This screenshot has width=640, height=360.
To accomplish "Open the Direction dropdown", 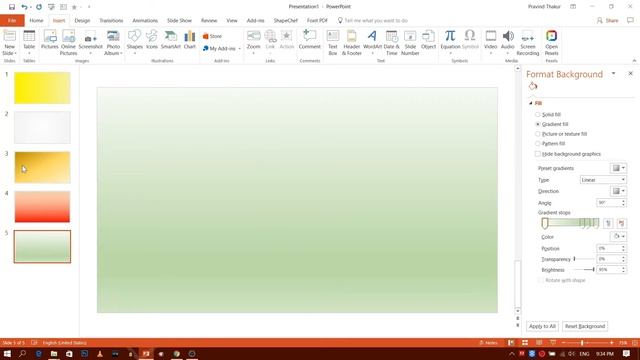I will (618, 191).
